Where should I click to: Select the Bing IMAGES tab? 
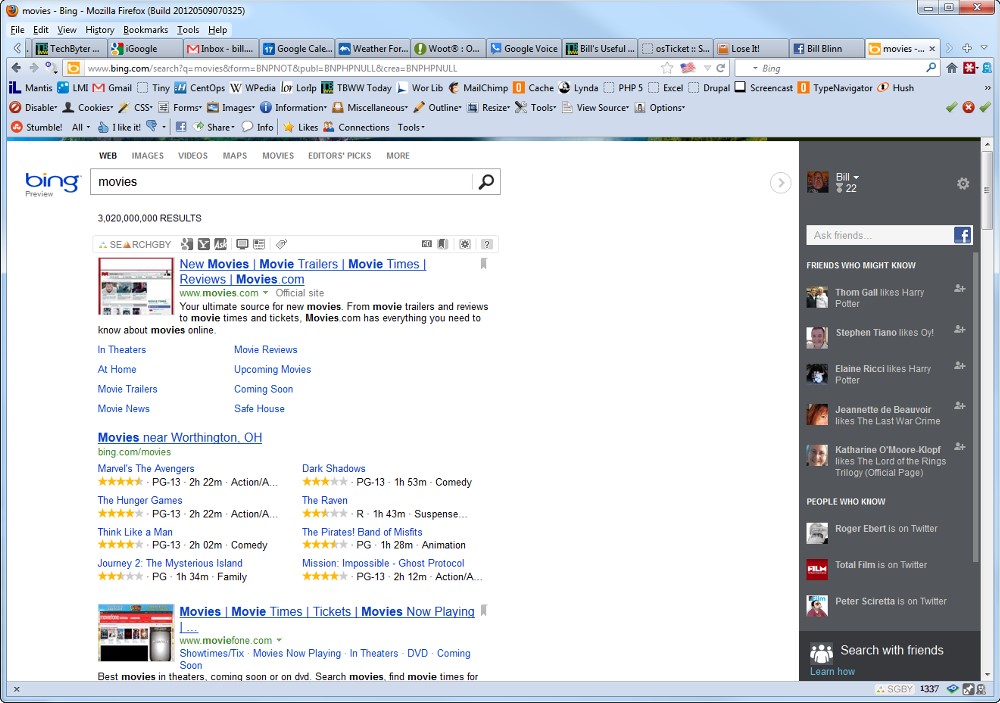pos(147,156)
